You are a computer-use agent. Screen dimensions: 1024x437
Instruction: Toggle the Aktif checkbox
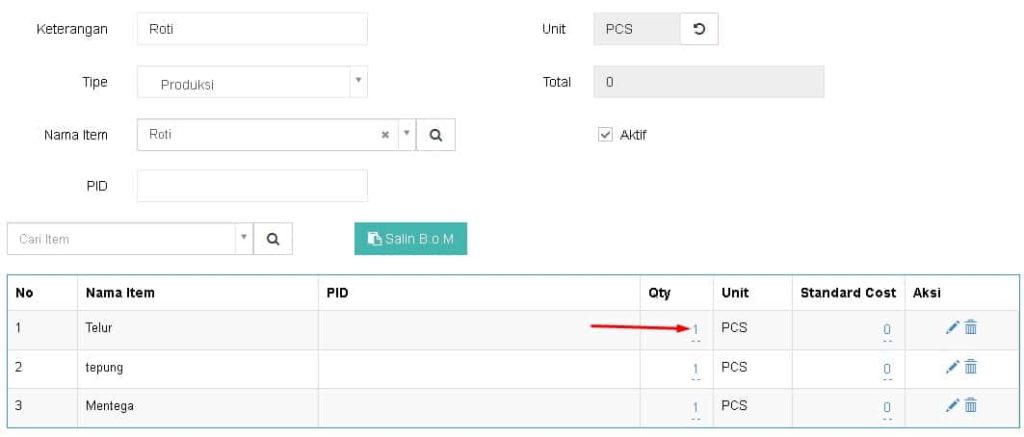click(604, 135)
